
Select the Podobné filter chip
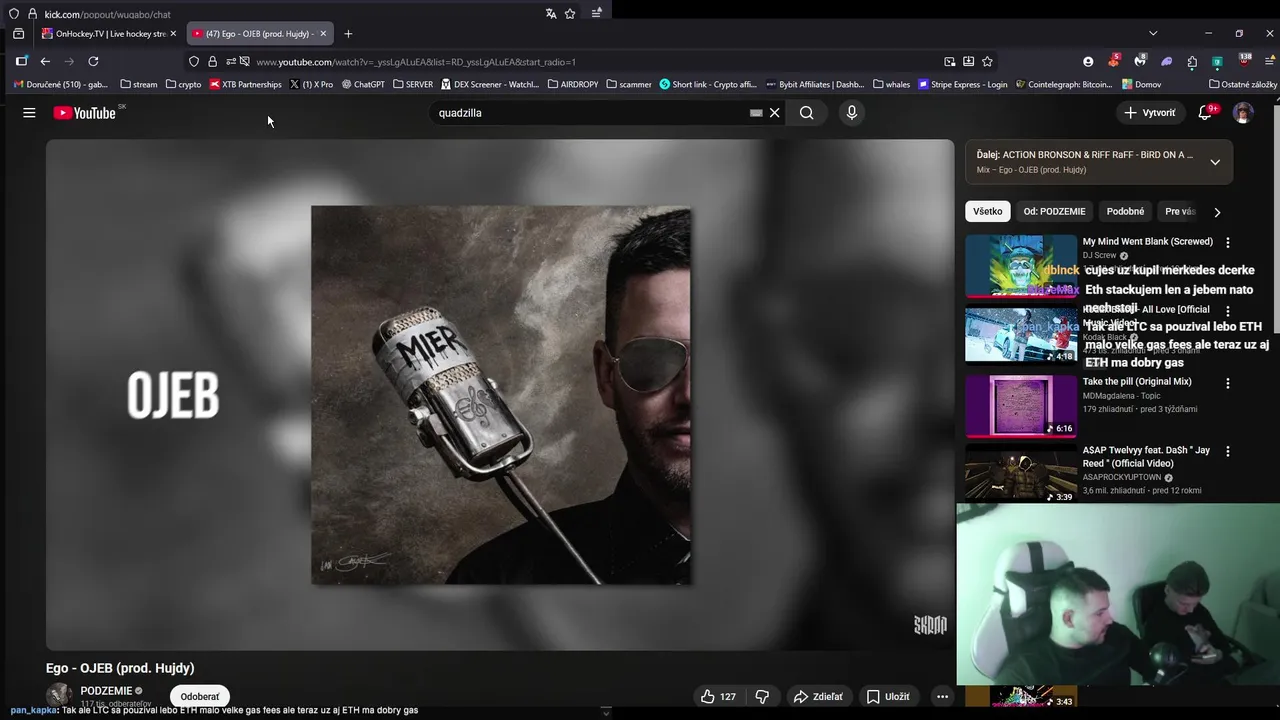(1125, 212)
